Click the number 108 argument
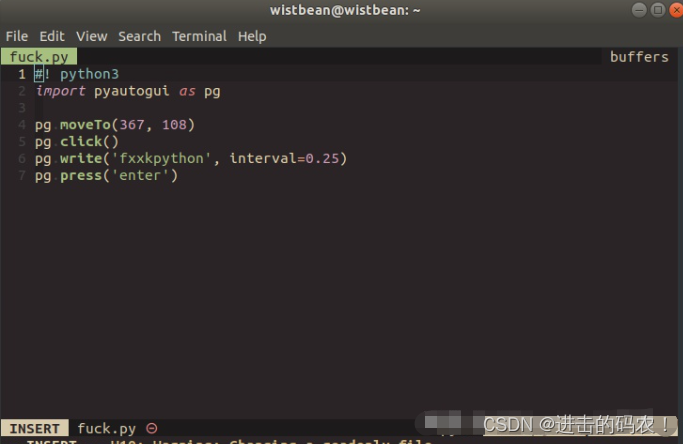The image size is (683, 444). [174, 125]
